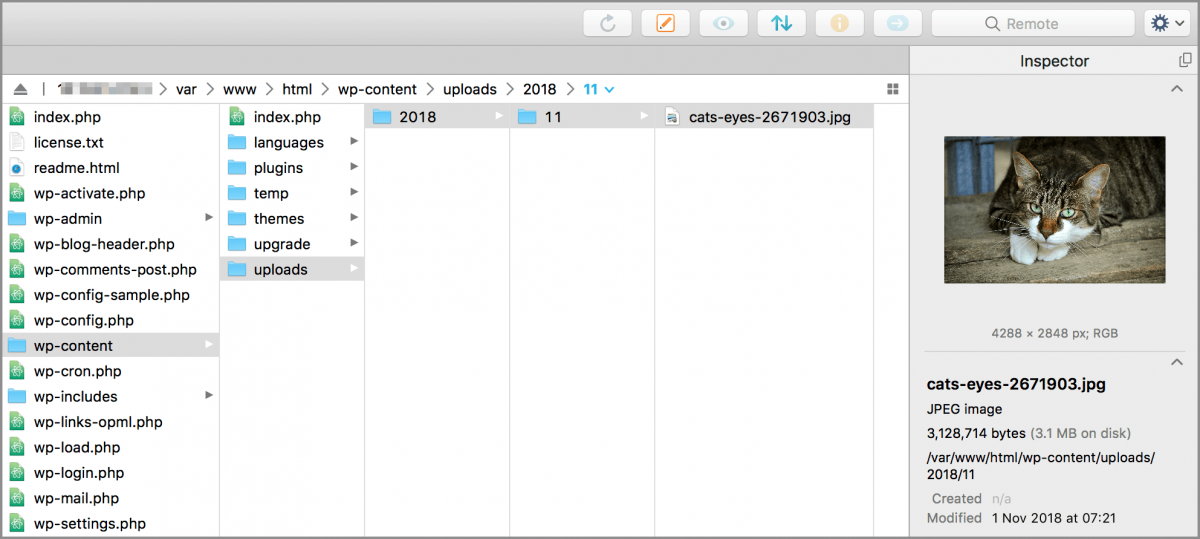This screenshot has height=539, width=1200.
Task: Select the wp-admin folder
Action: 68,218
